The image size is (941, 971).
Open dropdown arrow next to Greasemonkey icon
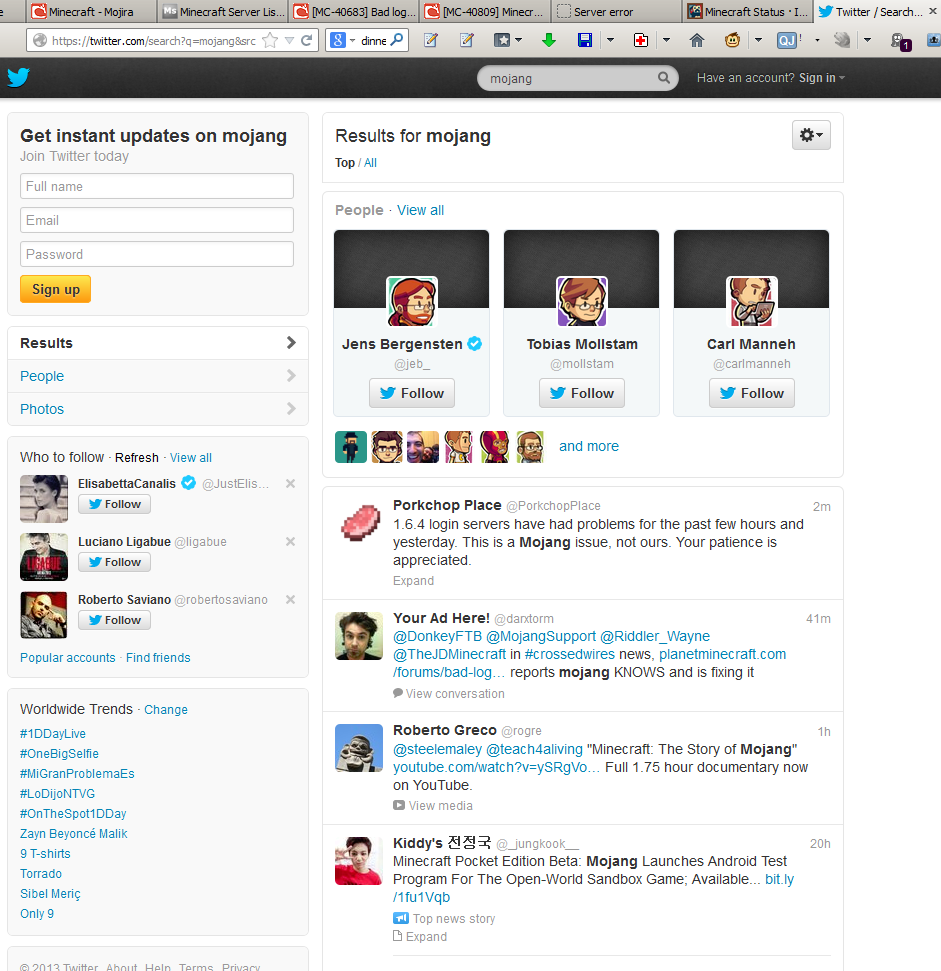coord(758,41)
